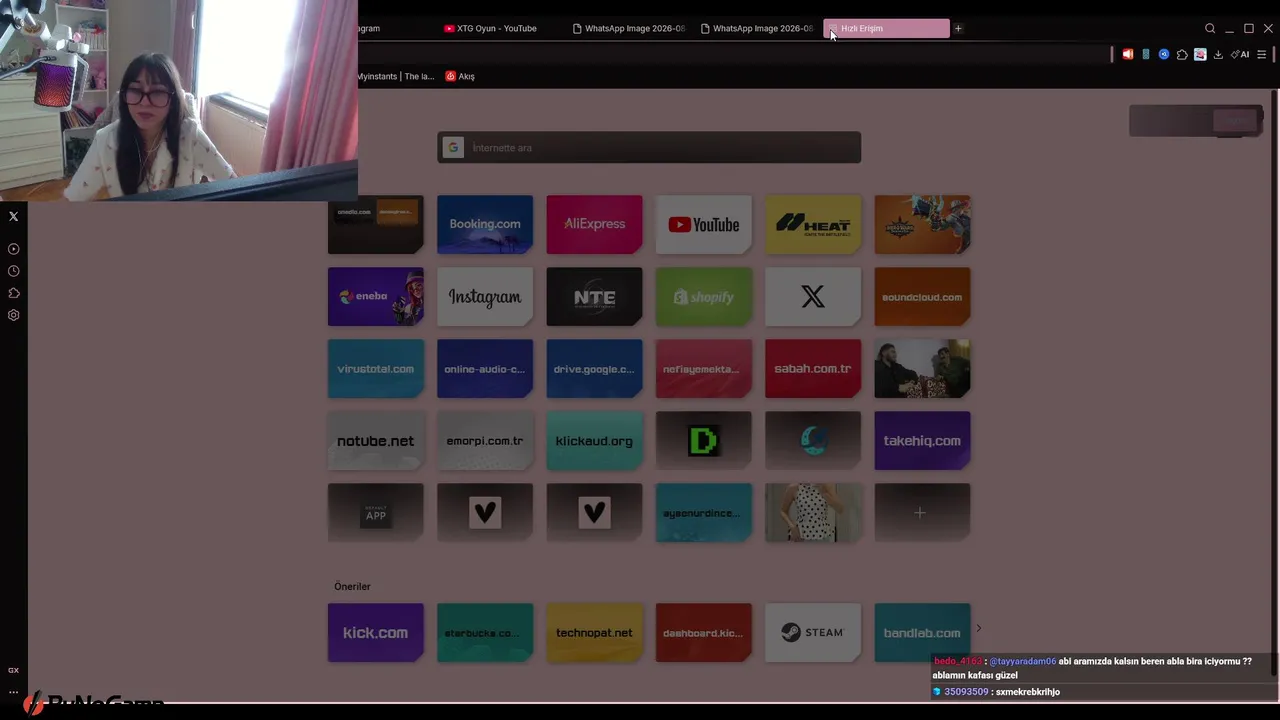
Task: Switch to the first WhatsApp Image tab
Action: point(629,28)
